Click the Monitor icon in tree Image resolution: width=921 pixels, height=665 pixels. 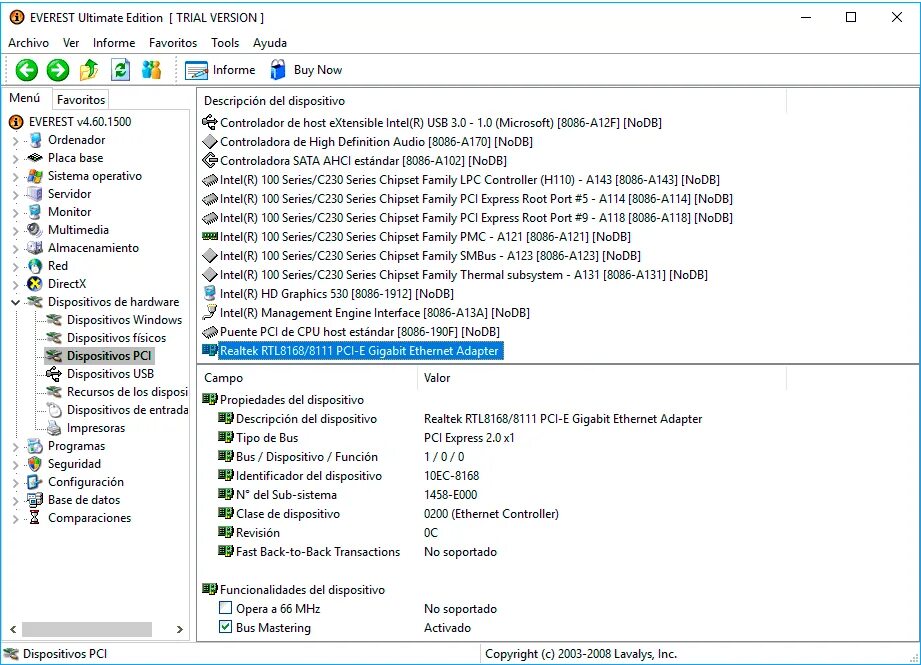[x=35, y=211]
